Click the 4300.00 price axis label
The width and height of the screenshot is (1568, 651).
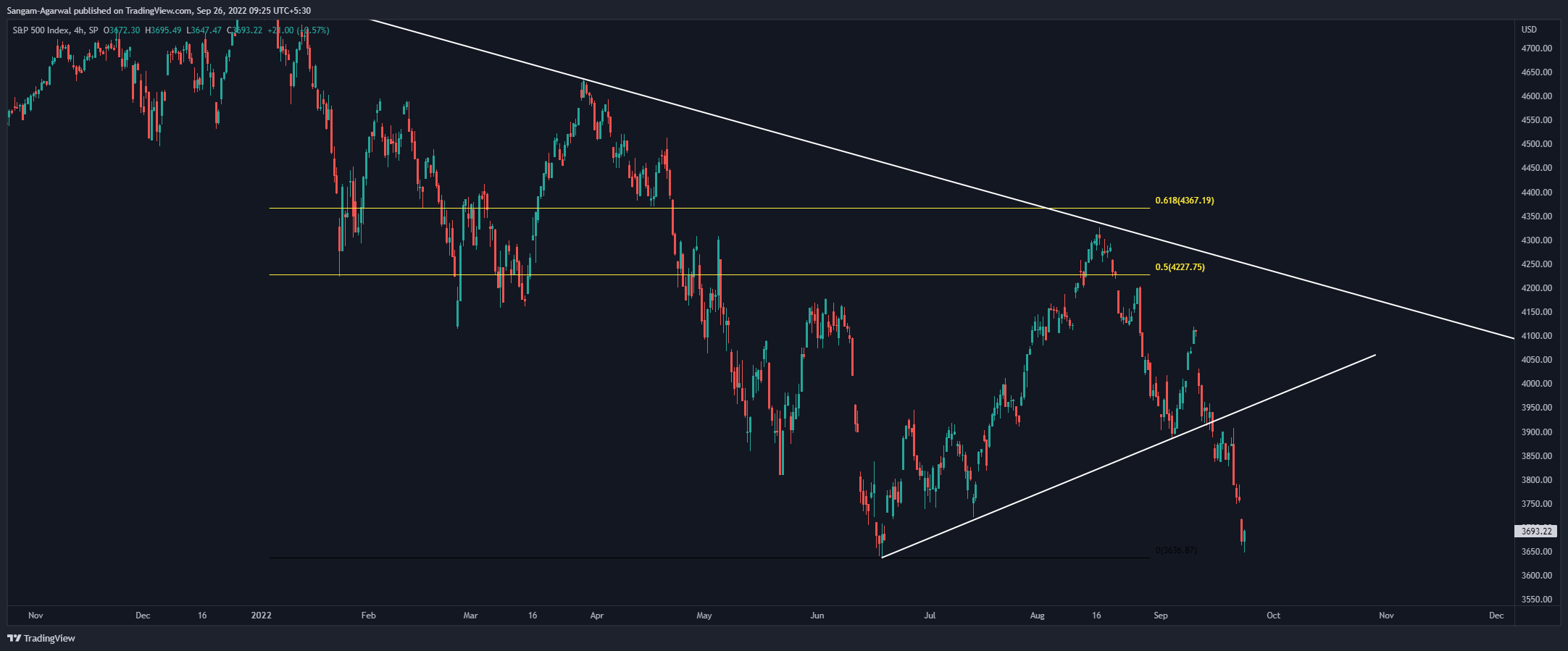pyautogui.click(x=1536, y=240)
